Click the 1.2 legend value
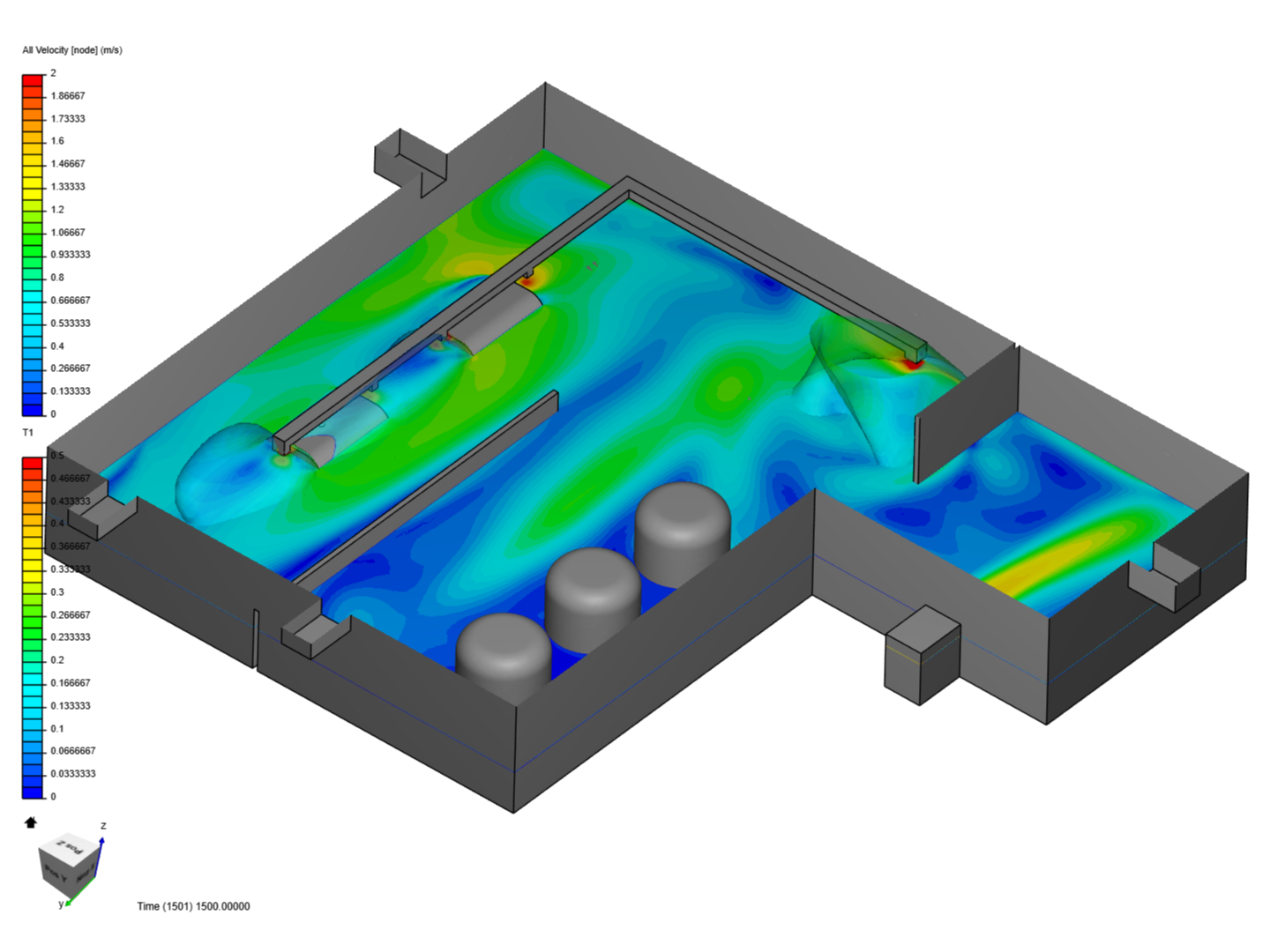 [x=57, y=210]
